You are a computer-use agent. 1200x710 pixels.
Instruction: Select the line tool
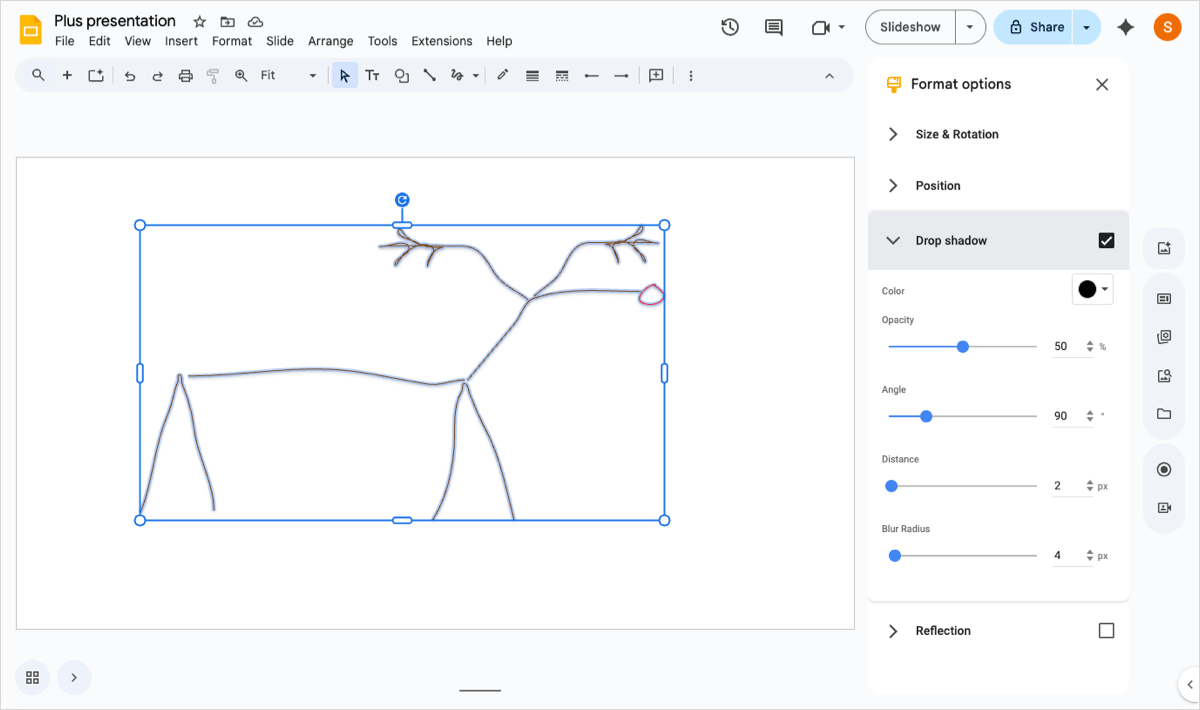429,76
